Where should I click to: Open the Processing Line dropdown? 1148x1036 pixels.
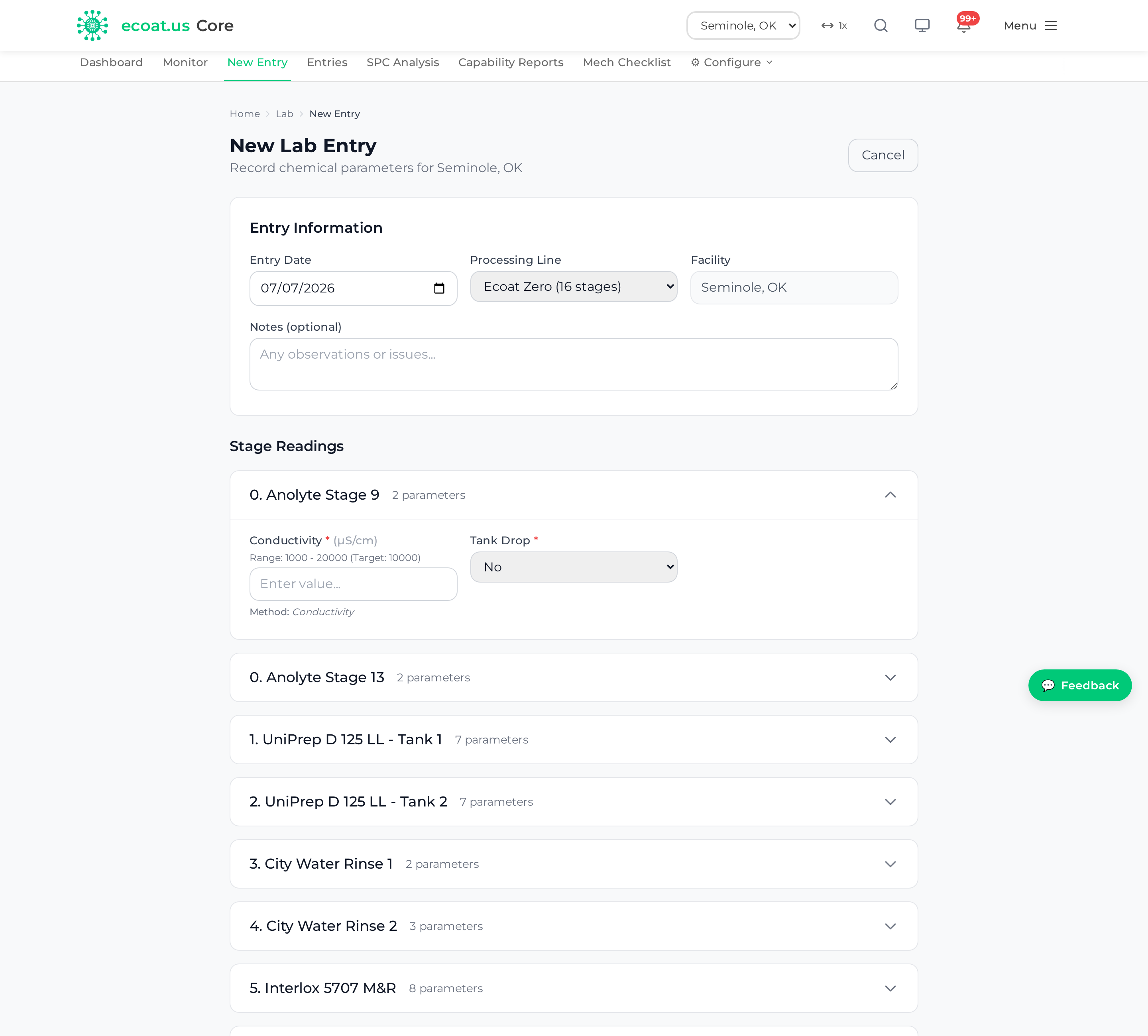pyautogui.click(x=574, y=287)
